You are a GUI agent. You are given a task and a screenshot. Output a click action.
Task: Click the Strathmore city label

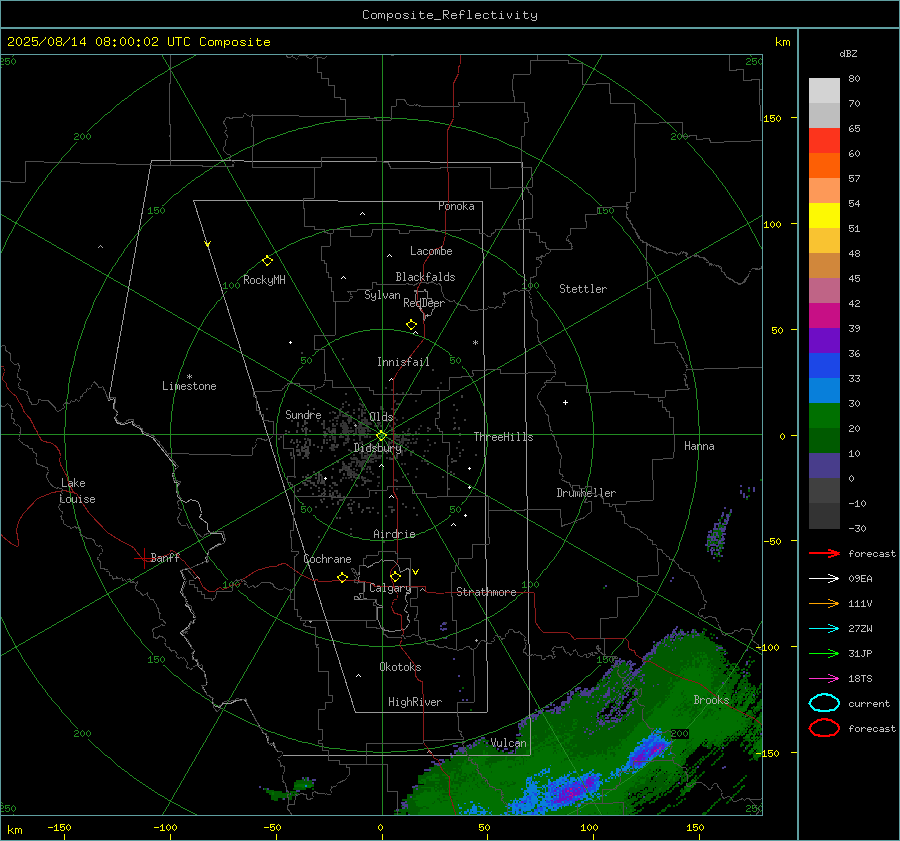pos(486,592)
